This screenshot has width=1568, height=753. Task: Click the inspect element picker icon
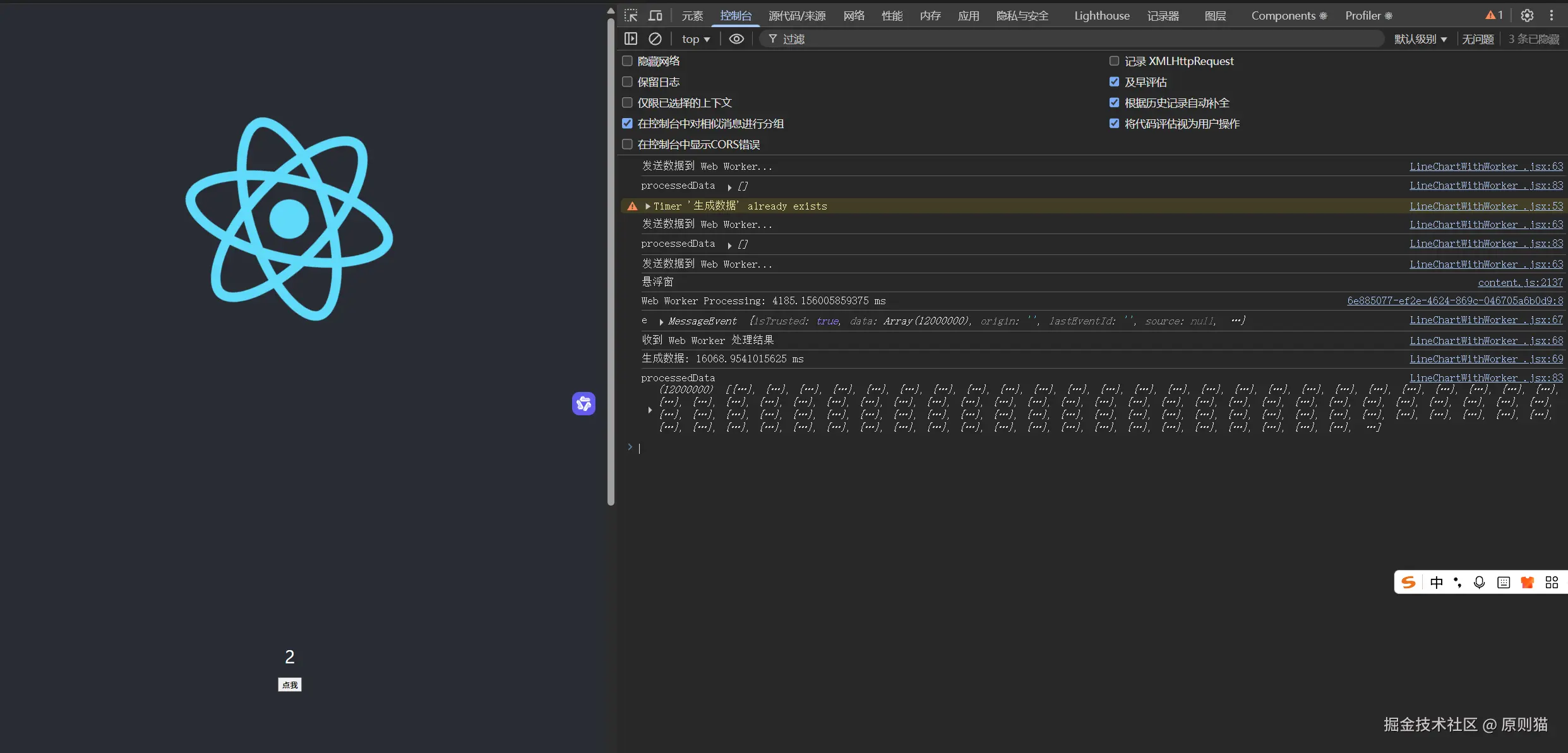pos(631,16)
